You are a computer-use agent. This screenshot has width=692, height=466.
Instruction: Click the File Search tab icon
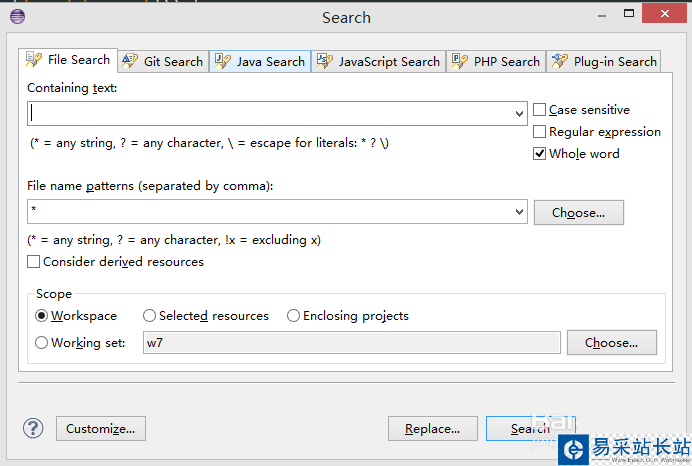click(34, 60)
